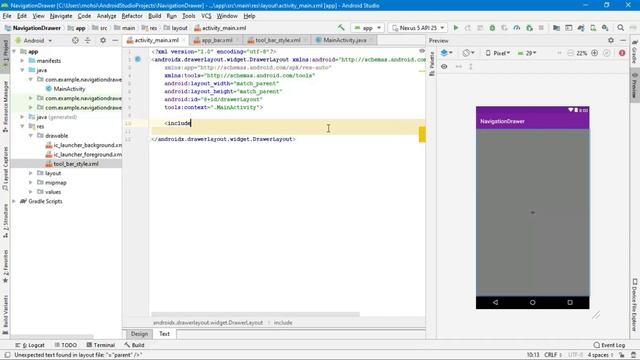Toggle the Favorites side tab
The height and width of the screenshot is (360, 640).
pos(5,267)
